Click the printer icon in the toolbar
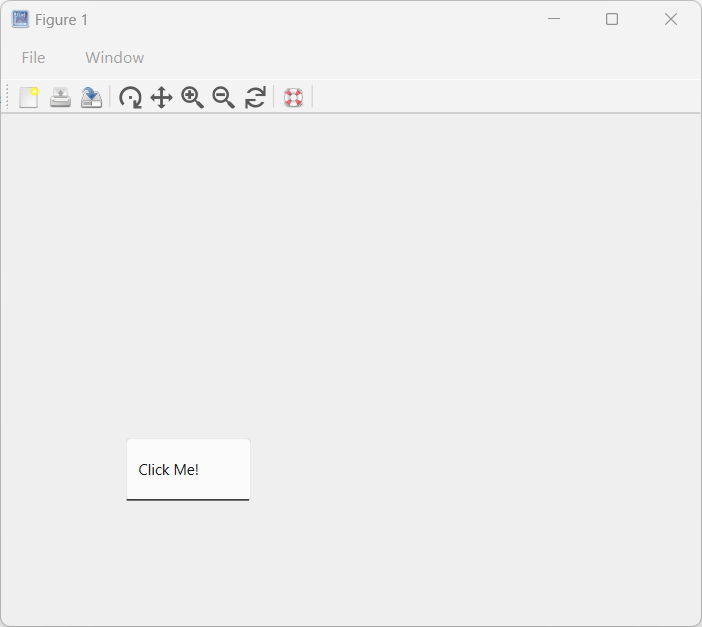The width and height of the screenshot is (702, 627). [x=60, y=97]
